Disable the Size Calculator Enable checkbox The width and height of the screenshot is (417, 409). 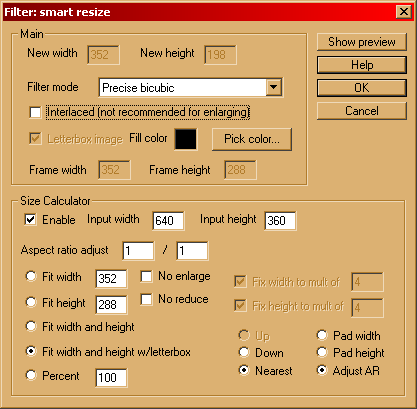click(x=30, y=220)
